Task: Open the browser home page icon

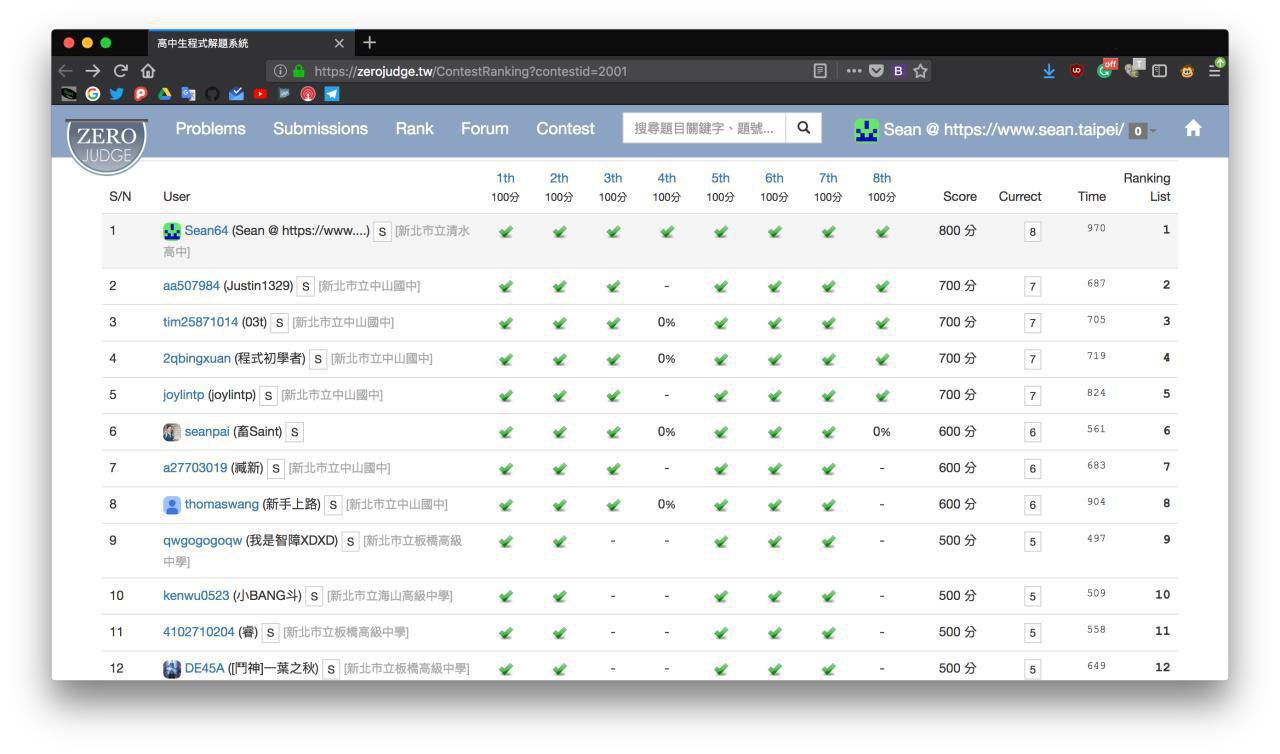Action: click(x=148, y=71)
